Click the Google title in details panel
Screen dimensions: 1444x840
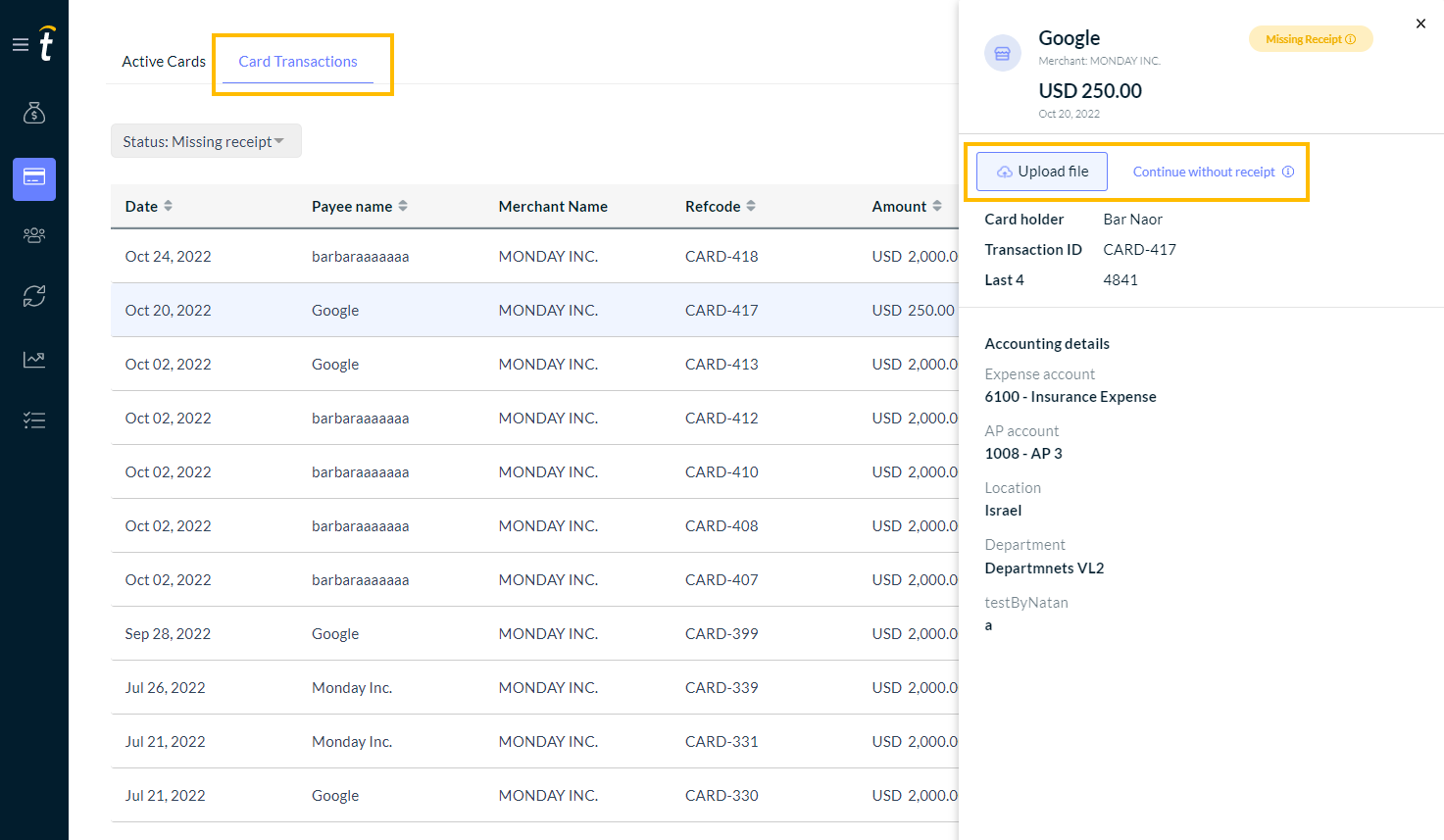tap(1069, 37)
